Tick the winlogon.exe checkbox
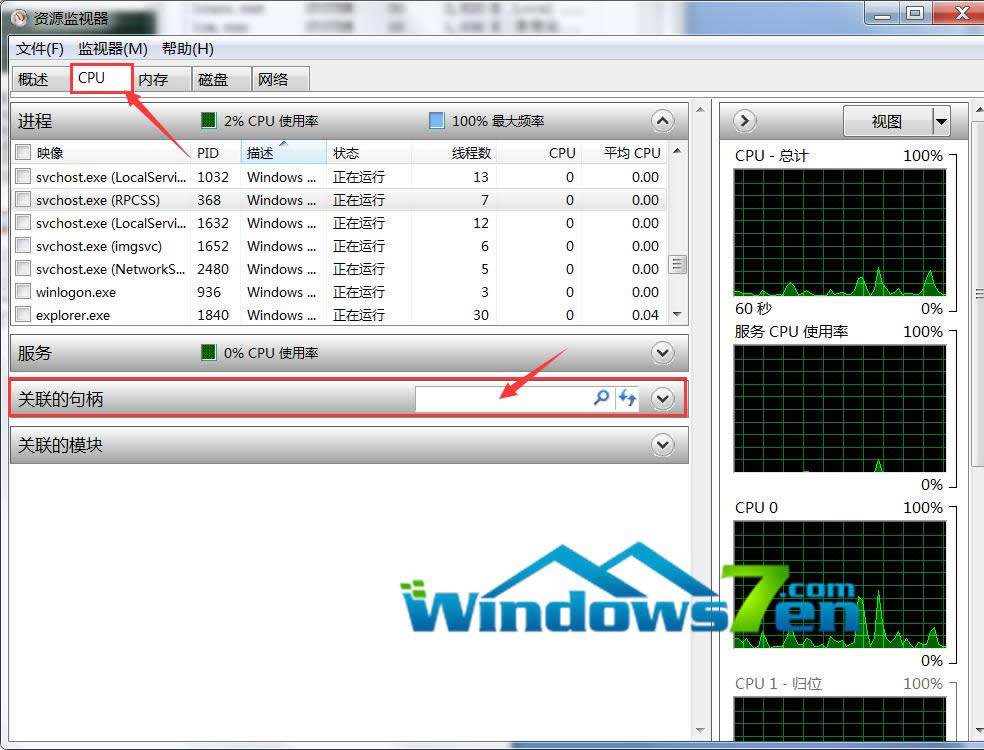Screen dimensions: 984x750 tap(23, 292)
